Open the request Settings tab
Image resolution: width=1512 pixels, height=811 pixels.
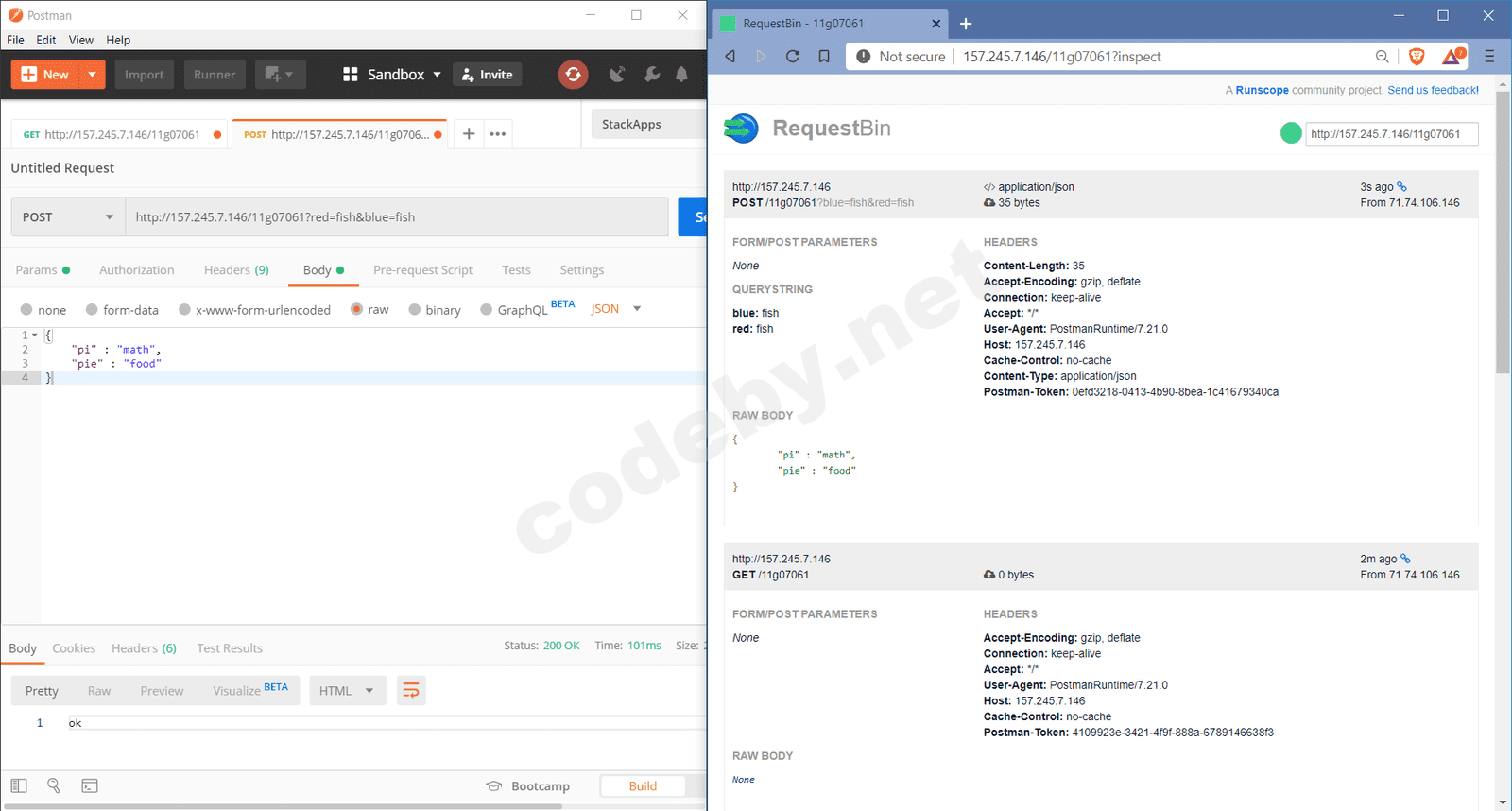[581, 269]
